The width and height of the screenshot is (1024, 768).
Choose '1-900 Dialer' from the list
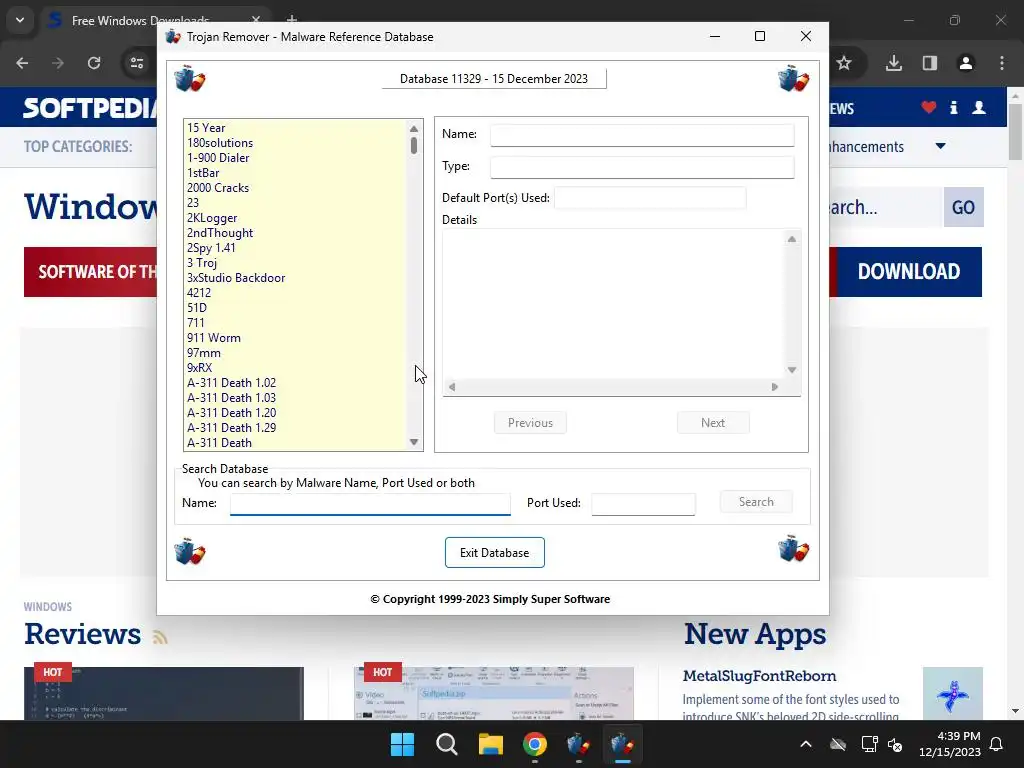[218, 158]
